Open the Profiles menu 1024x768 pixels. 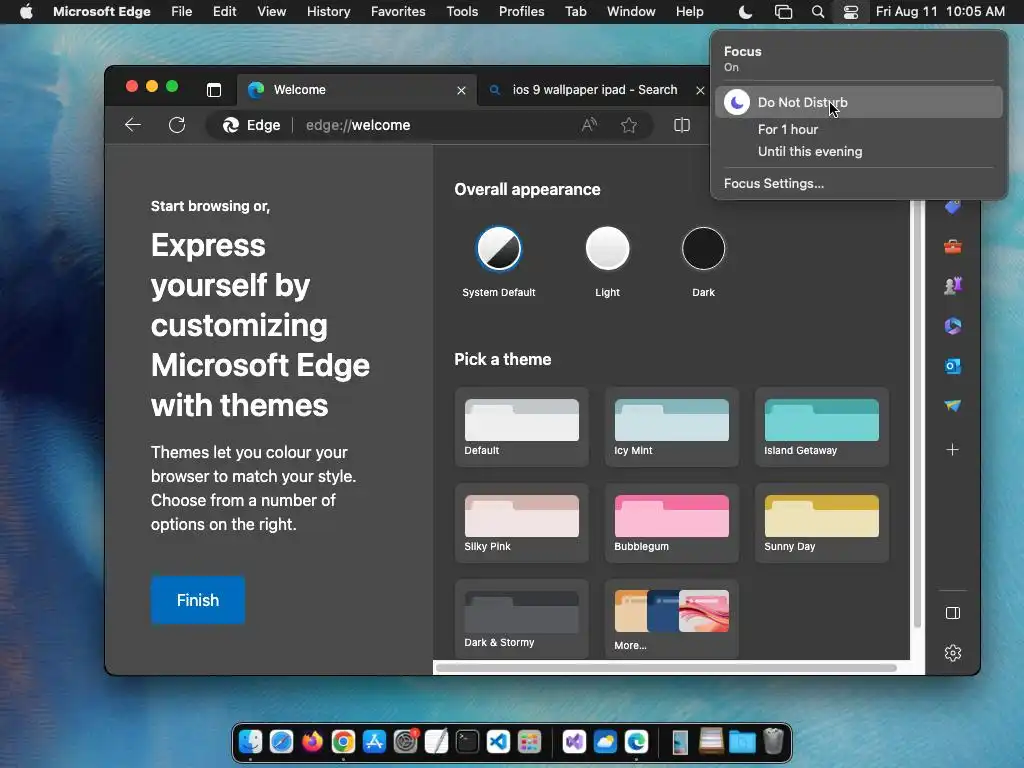pyautogui.click(x=521, y=12)
